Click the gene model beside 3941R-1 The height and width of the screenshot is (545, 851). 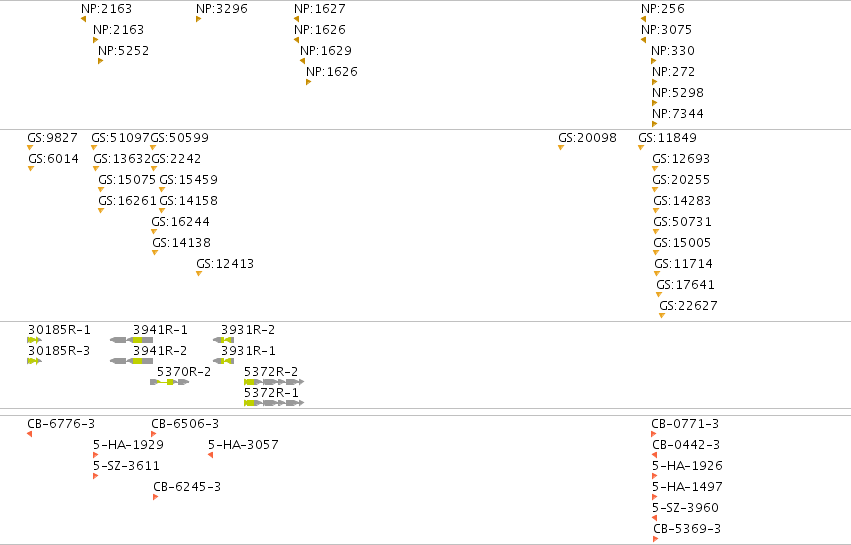tap(131, 340)
